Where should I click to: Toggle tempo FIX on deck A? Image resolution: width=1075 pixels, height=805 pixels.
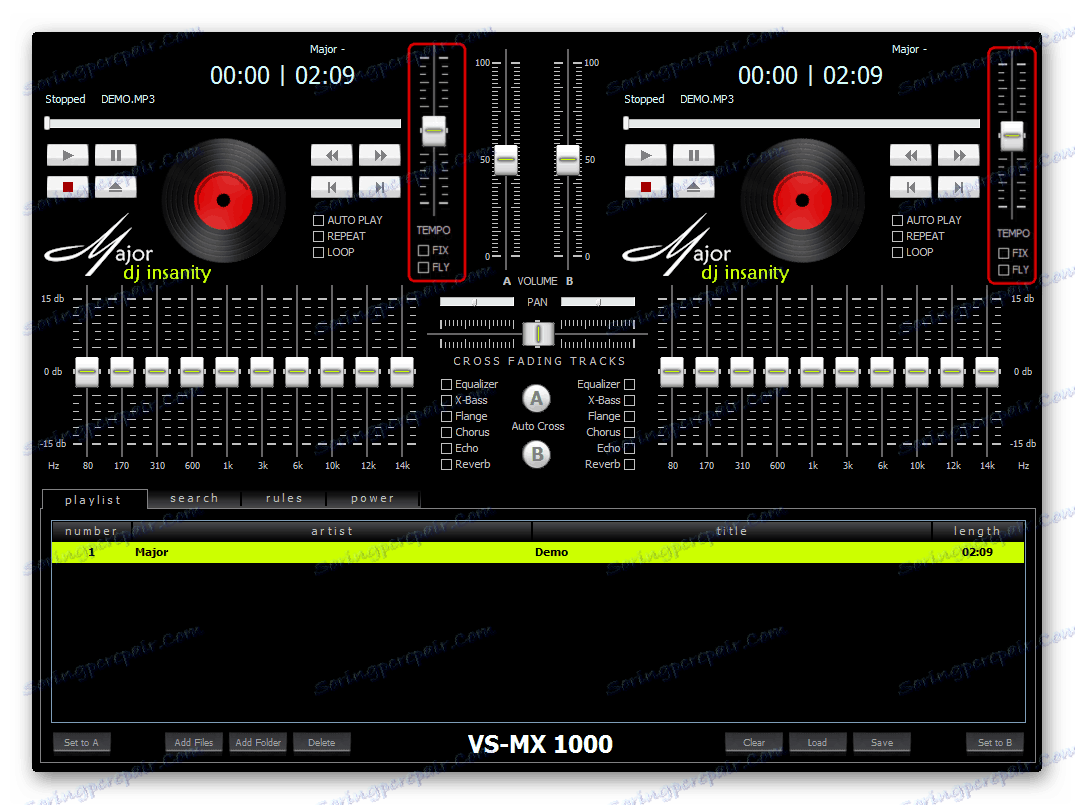pos(423,250)
